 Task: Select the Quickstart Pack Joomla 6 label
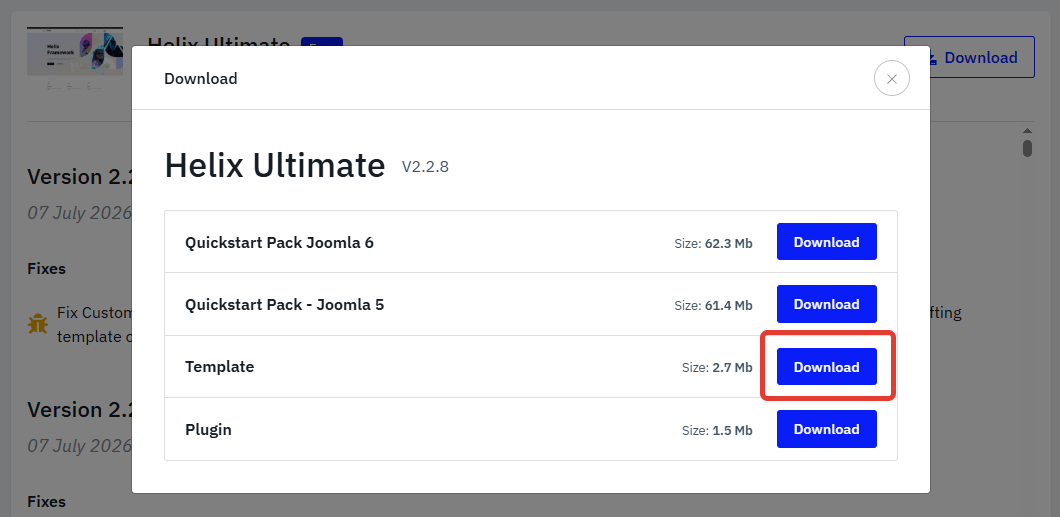click(x=279, y=242)
